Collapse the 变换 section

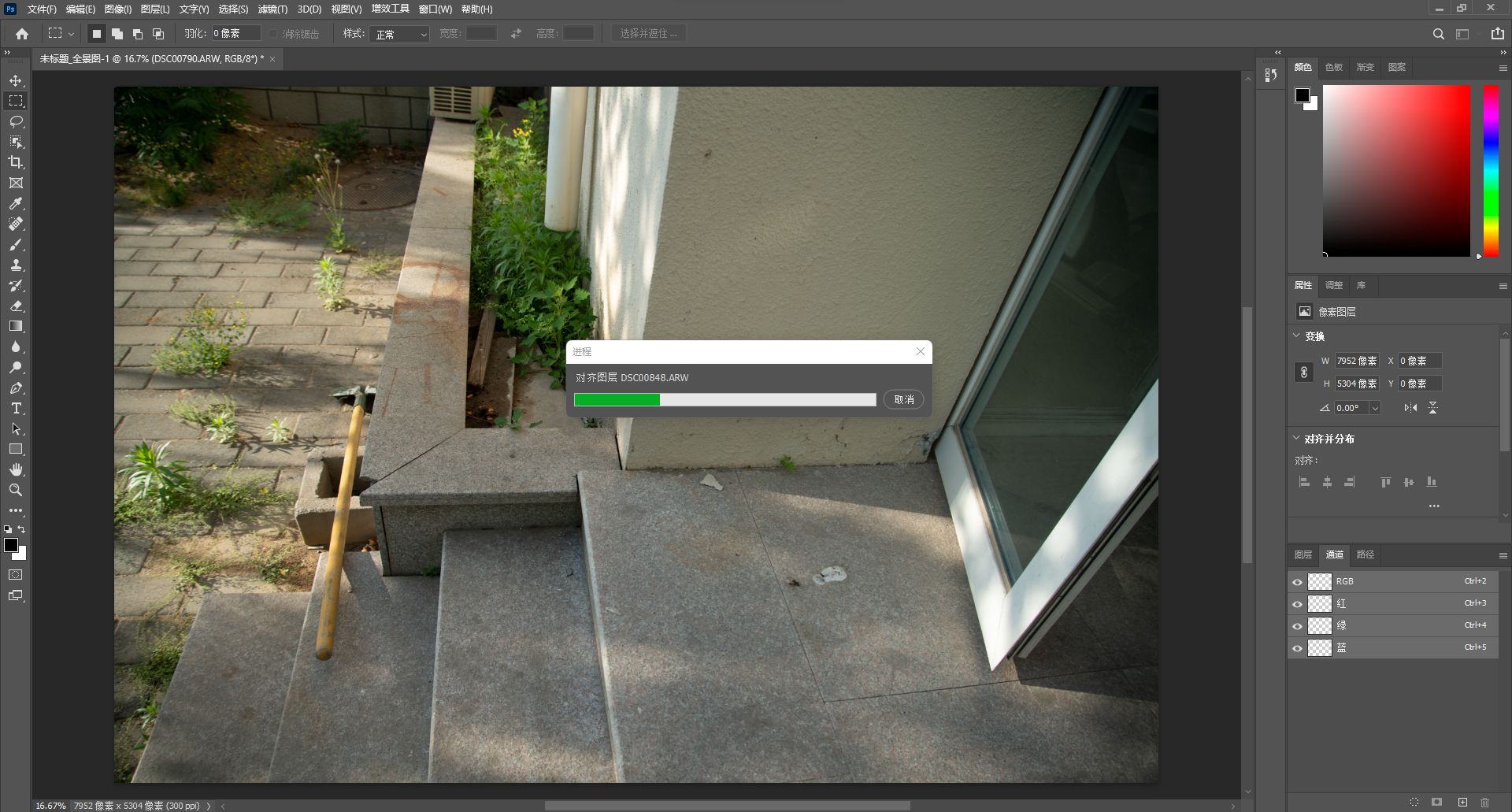(x=1296, y=336)
